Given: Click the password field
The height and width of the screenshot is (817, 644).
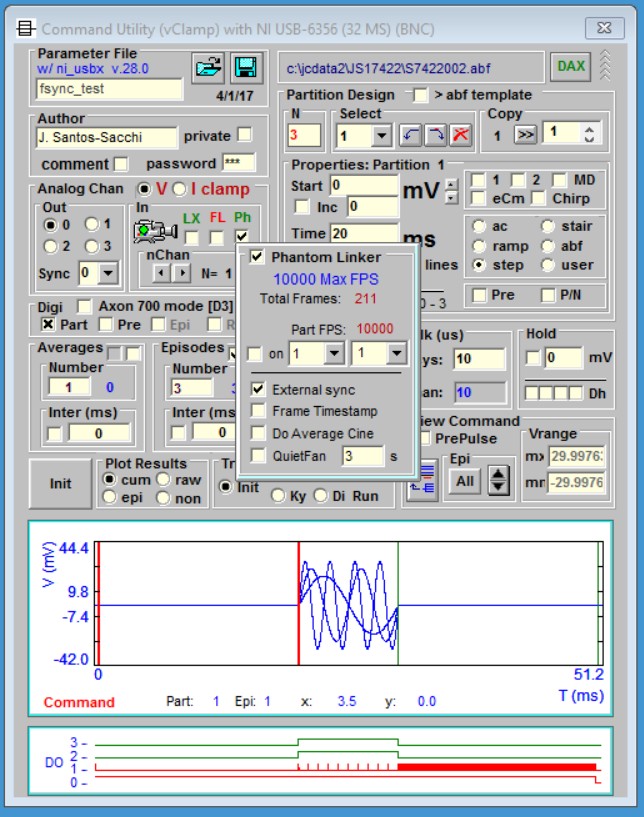Looking at the screenshot, I should pyautogui.click(x=239, y=163).
